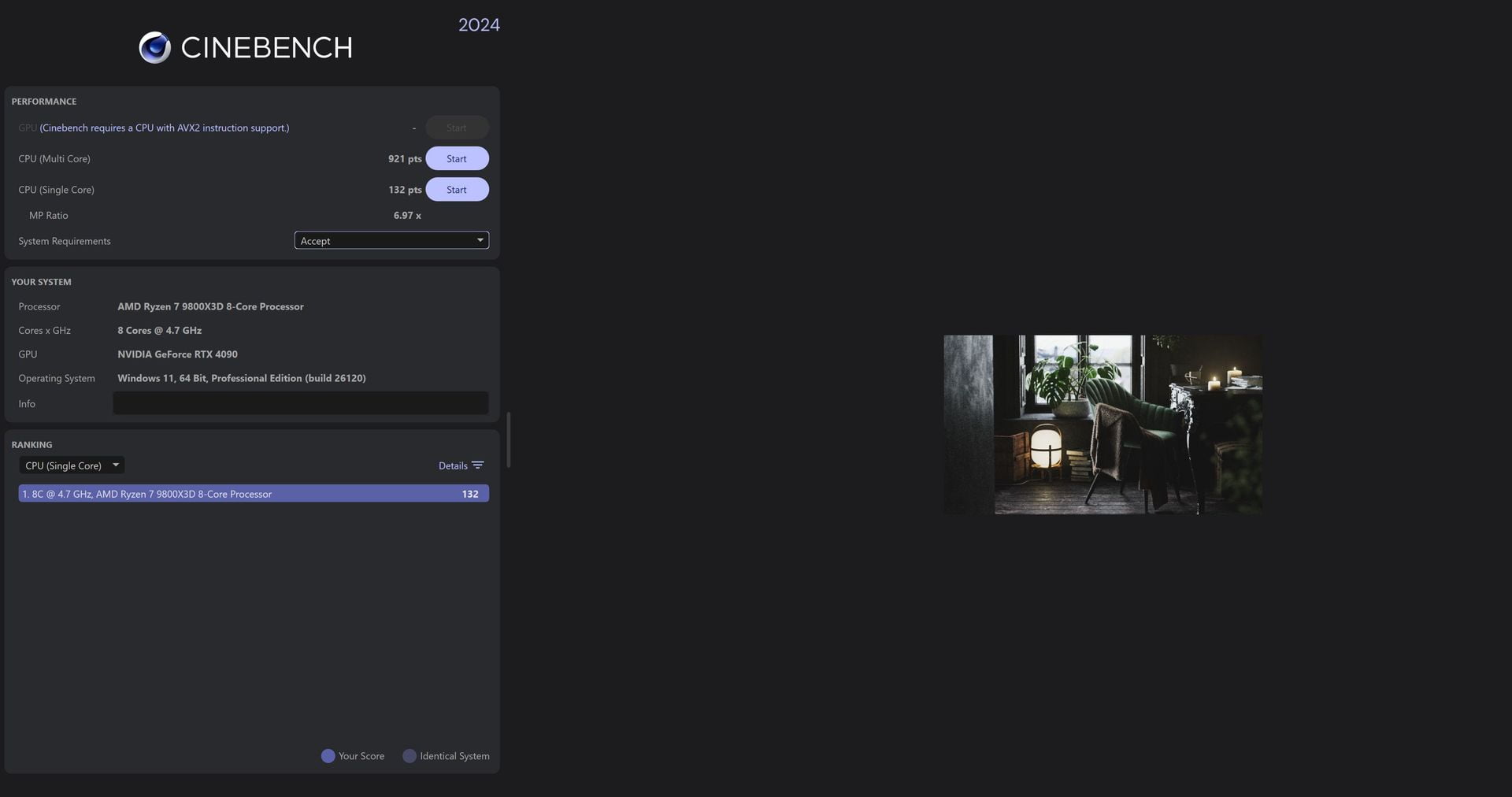
Task: Click the left panel vertical scrollbar
Action: (x=509, y=439)
